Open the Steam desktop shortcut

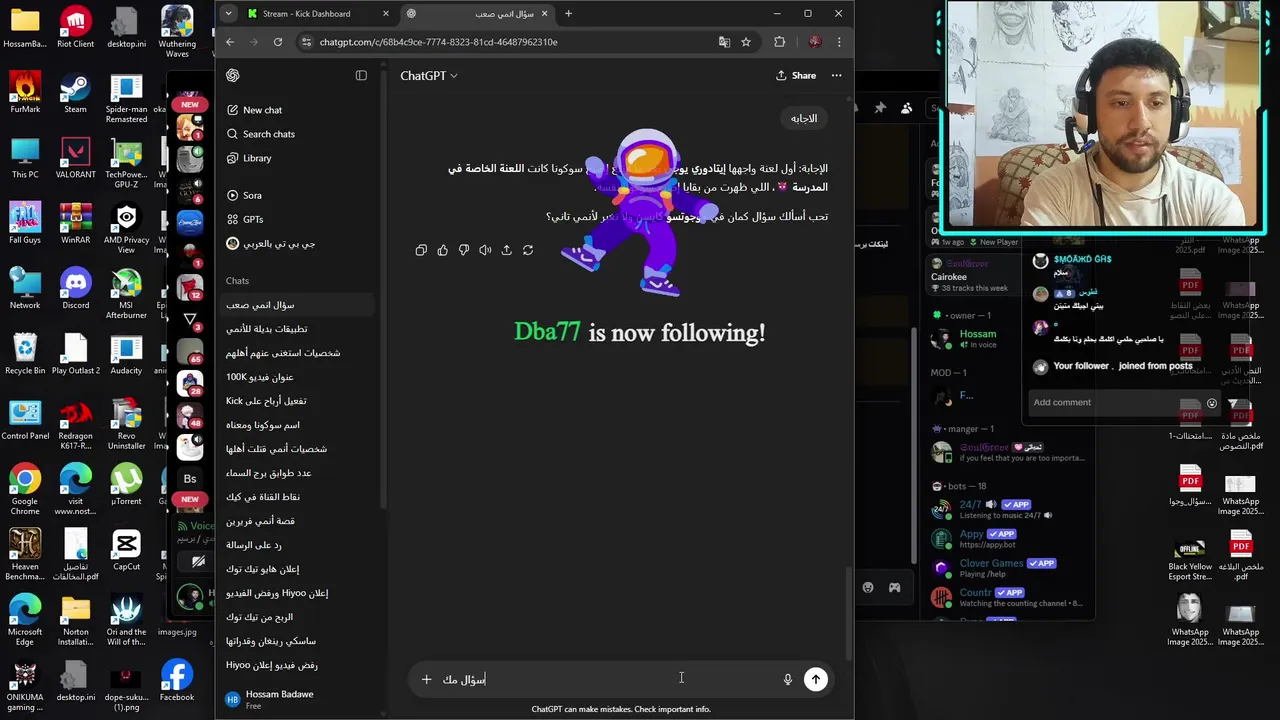coord(75,92)
